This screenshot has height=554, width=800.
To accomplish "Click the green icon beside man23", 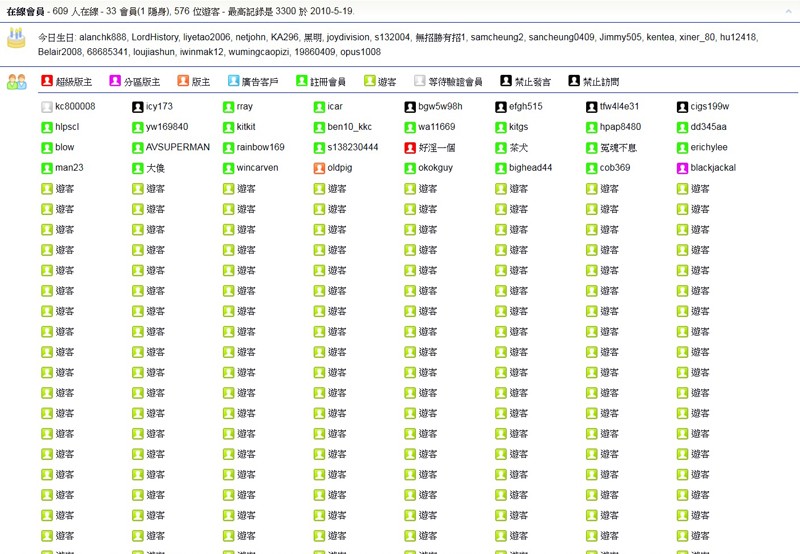I will pyautogui.click(x=47, y=168).
